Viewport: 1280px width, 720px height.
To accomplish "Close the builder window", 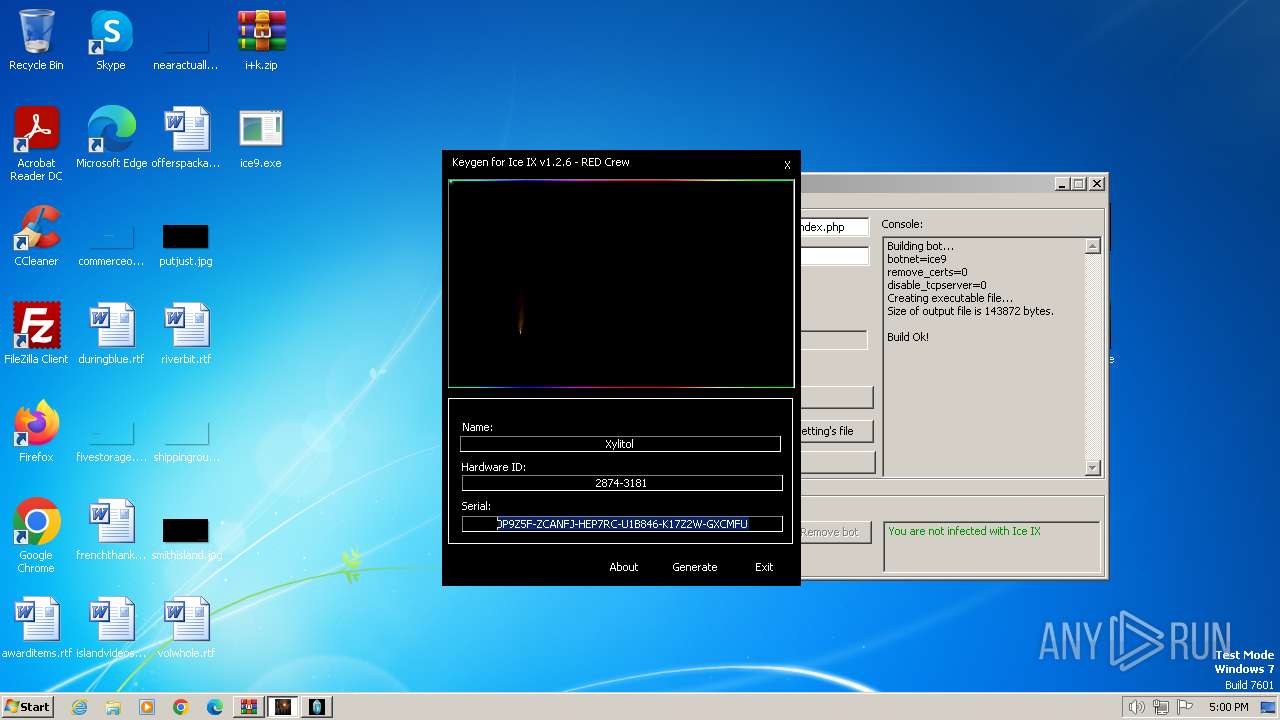I will click(x=1097, y=184).
